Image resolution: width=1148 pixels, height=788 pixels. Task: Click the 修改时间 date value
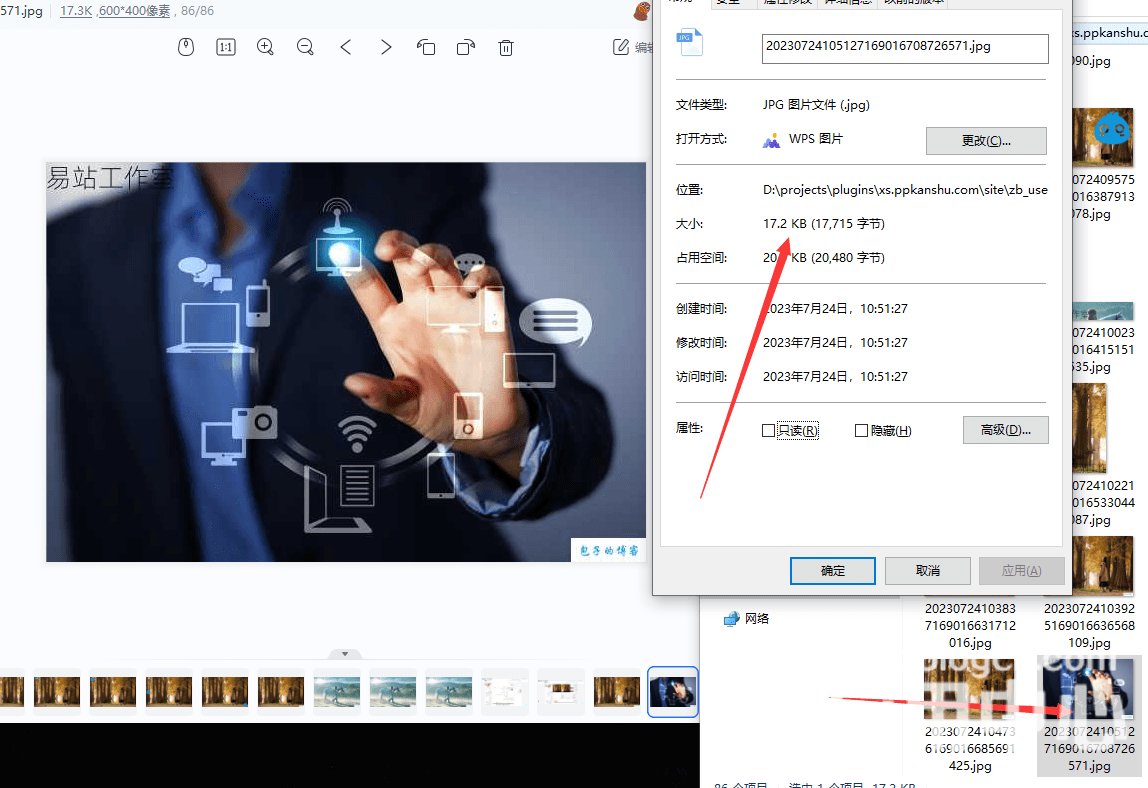pyautogui.click(x=835, y=343)
